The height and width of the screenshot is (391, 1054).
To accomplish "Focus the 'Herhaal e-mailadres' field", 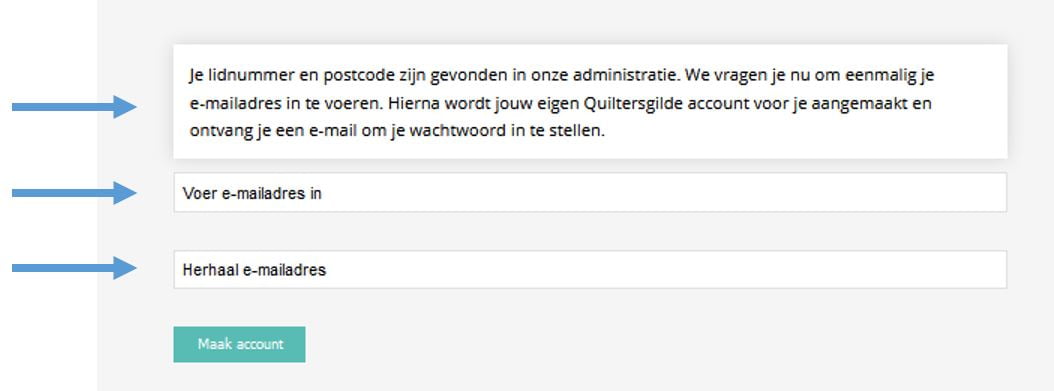I will (590, 269).
